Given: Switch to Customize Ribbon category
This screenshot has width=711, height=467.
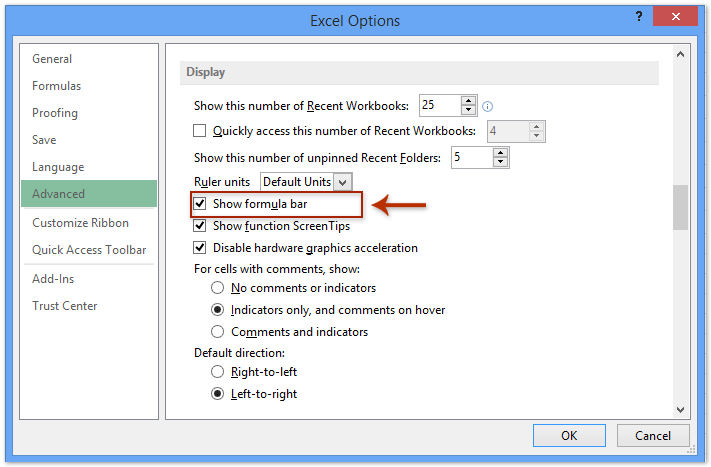Looking at the screenshot, I should pos(80,223).
